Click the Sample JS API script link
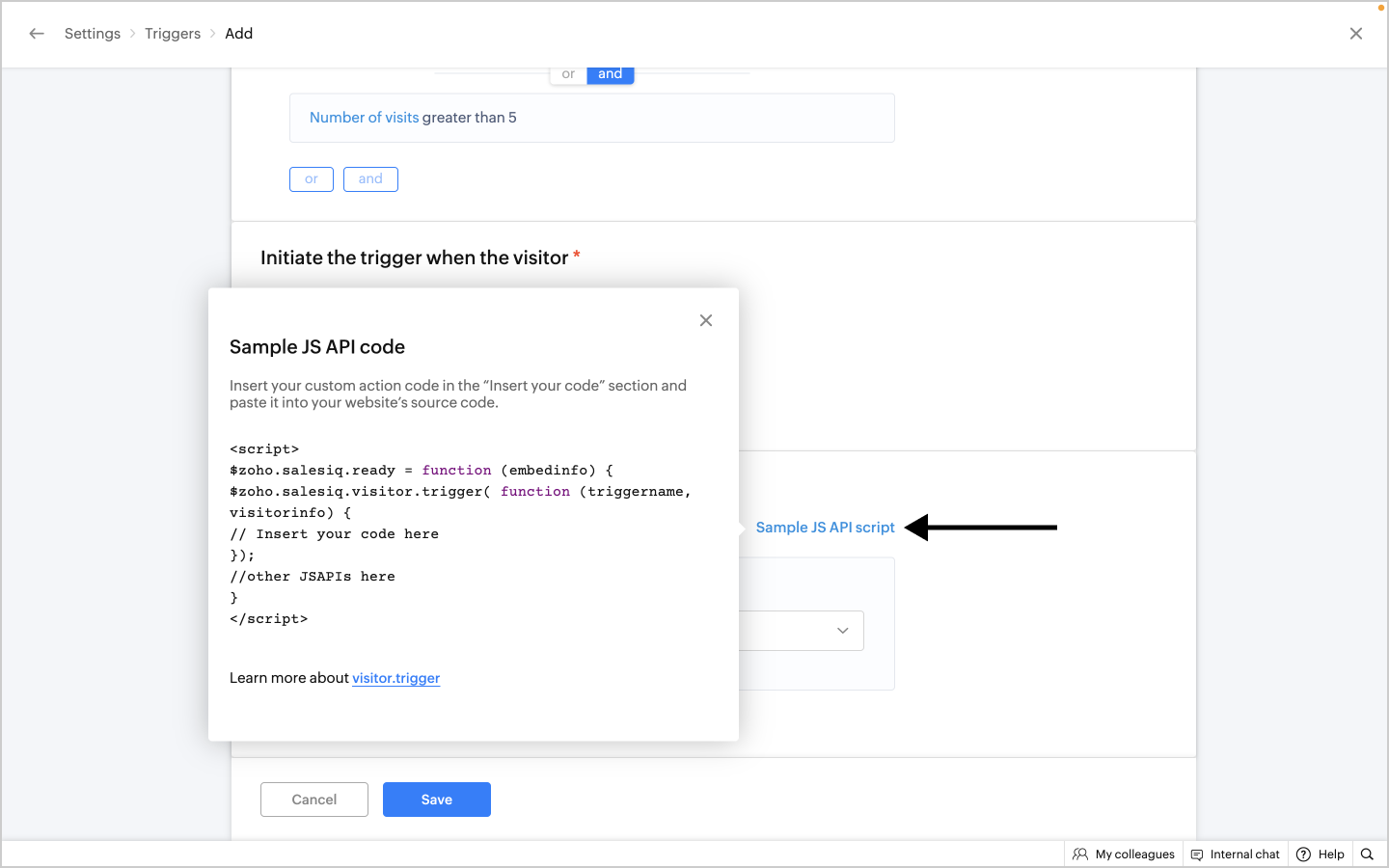Viewport: 1389px width, 868px height. click(x=825, y=528)
